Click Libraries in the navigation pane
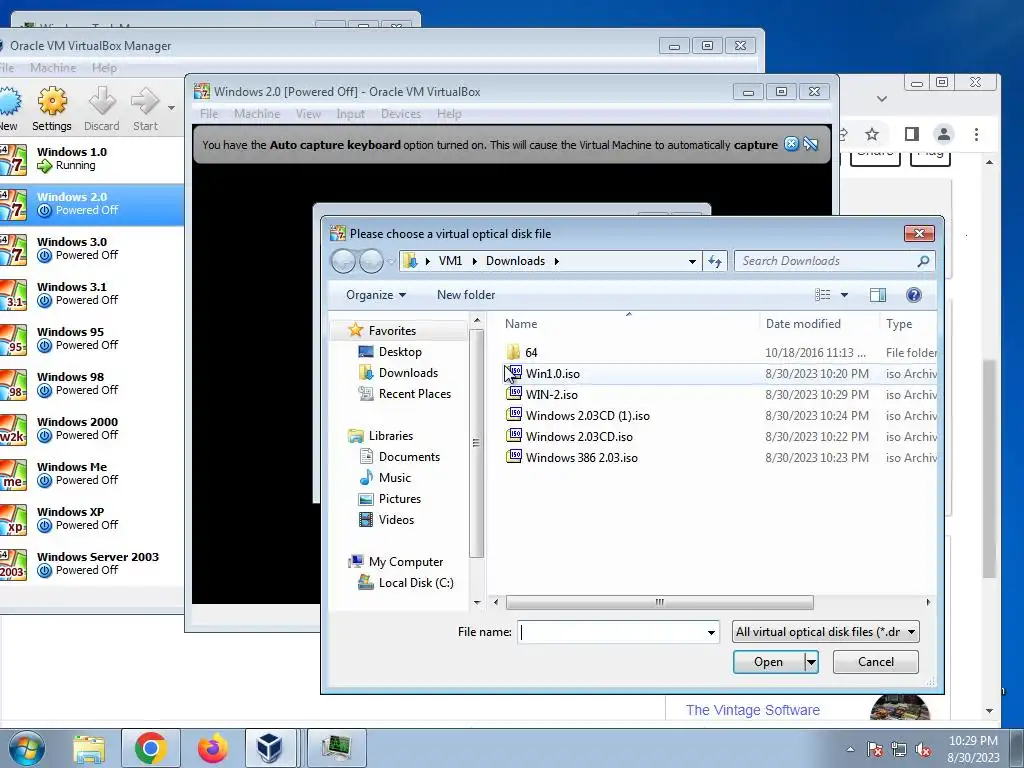The height and width of the screenshot is (768, 1024). coord(391,436)
